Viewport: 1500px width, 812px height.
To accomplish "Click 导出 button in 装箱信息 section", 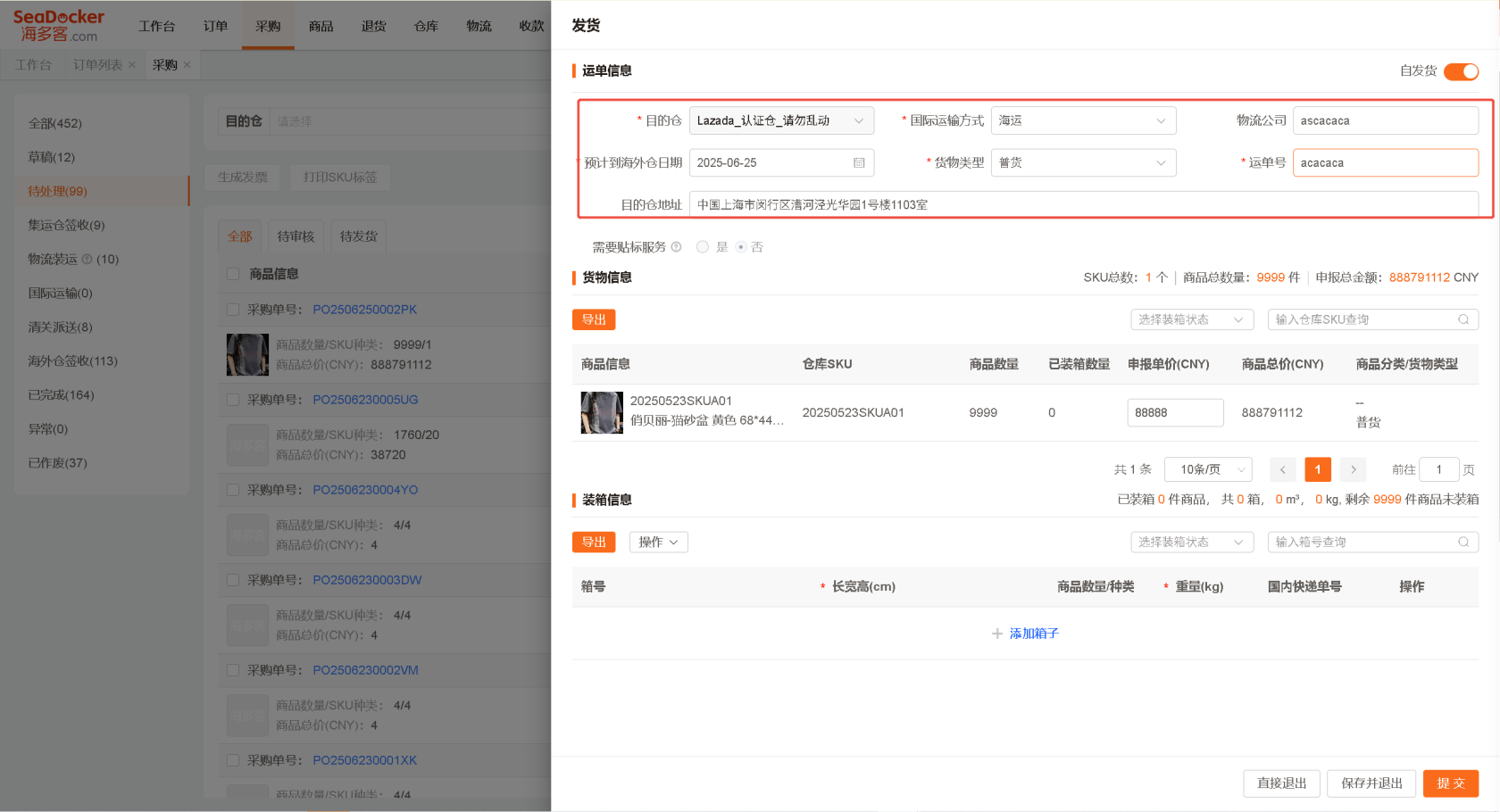I will pyautogui.click(x=594, y=542).
